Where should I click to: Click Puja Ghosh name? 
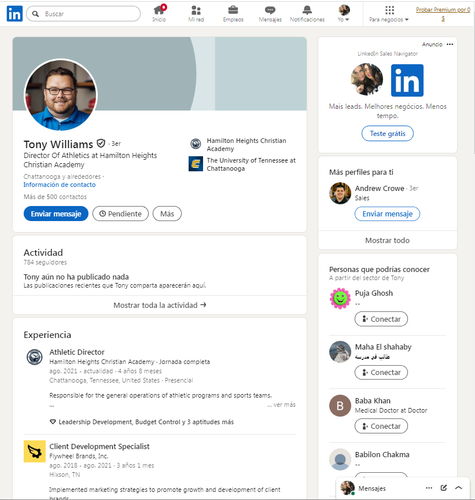pyautogui.click(x=374, y=293)
